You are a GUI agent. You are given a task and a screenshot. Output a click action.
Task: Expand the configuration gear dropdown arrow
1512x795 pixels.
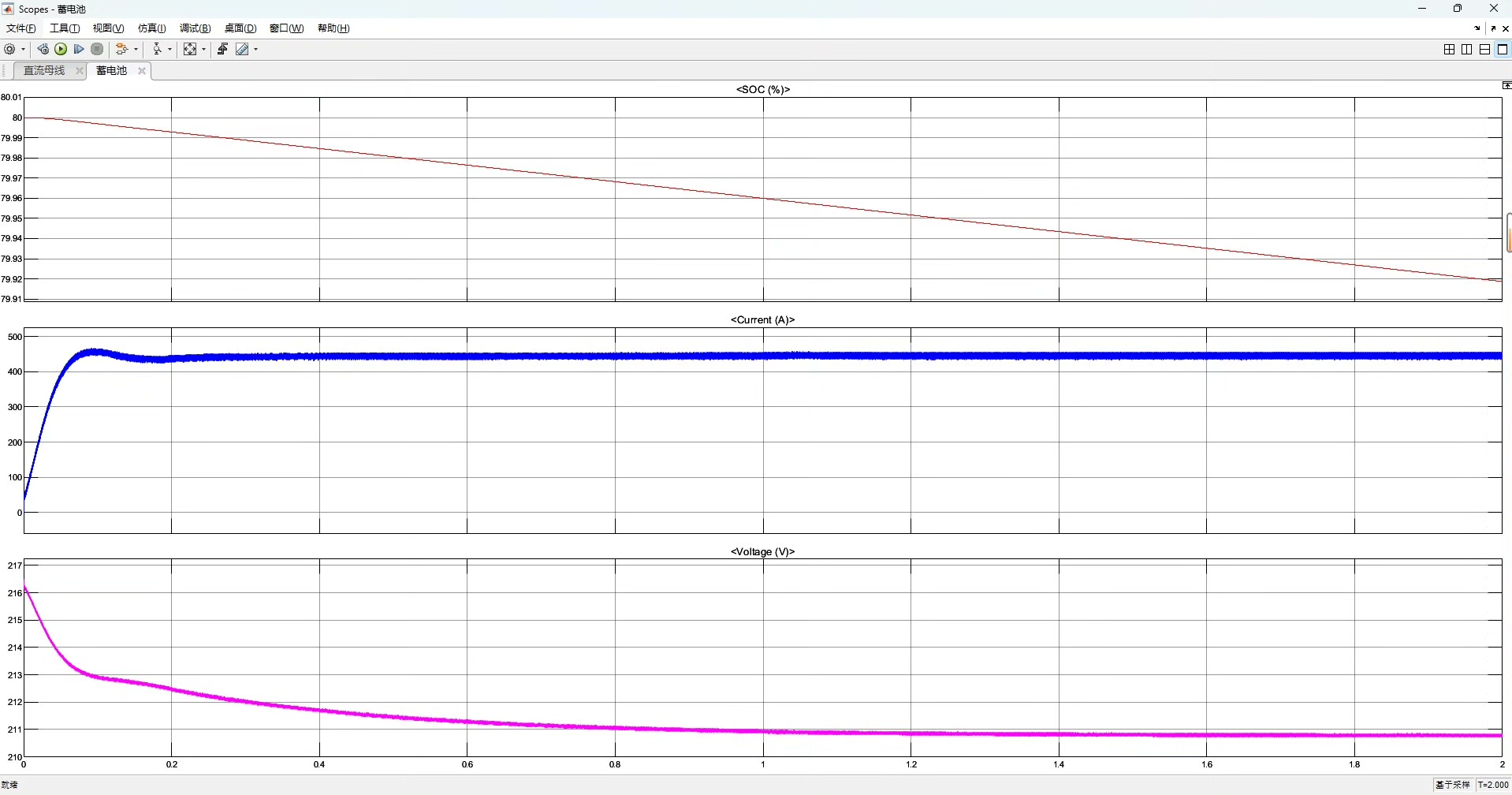coord(24,49)
